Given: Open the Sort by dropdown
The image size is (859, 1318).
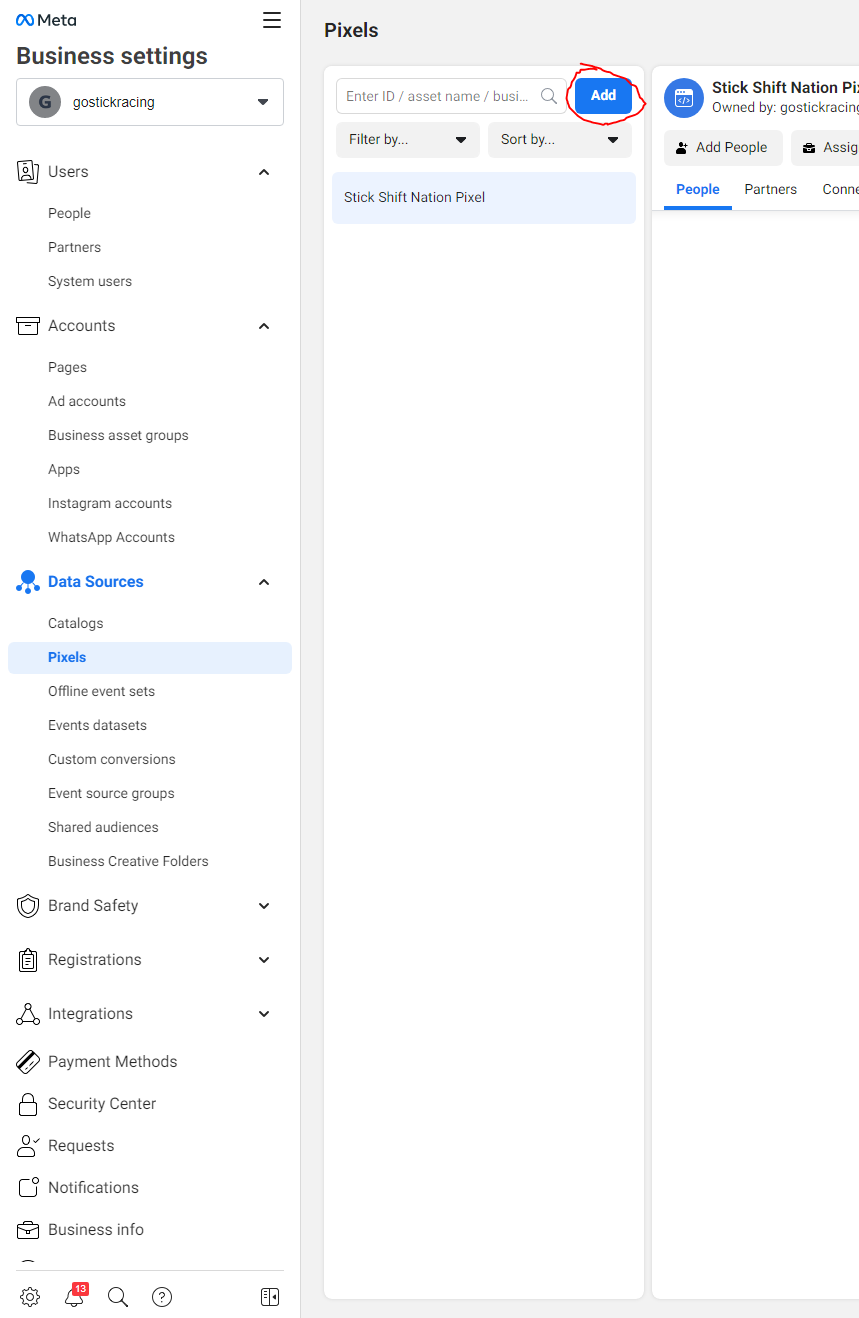Looking at the screenshot, I should coord(560,140).
